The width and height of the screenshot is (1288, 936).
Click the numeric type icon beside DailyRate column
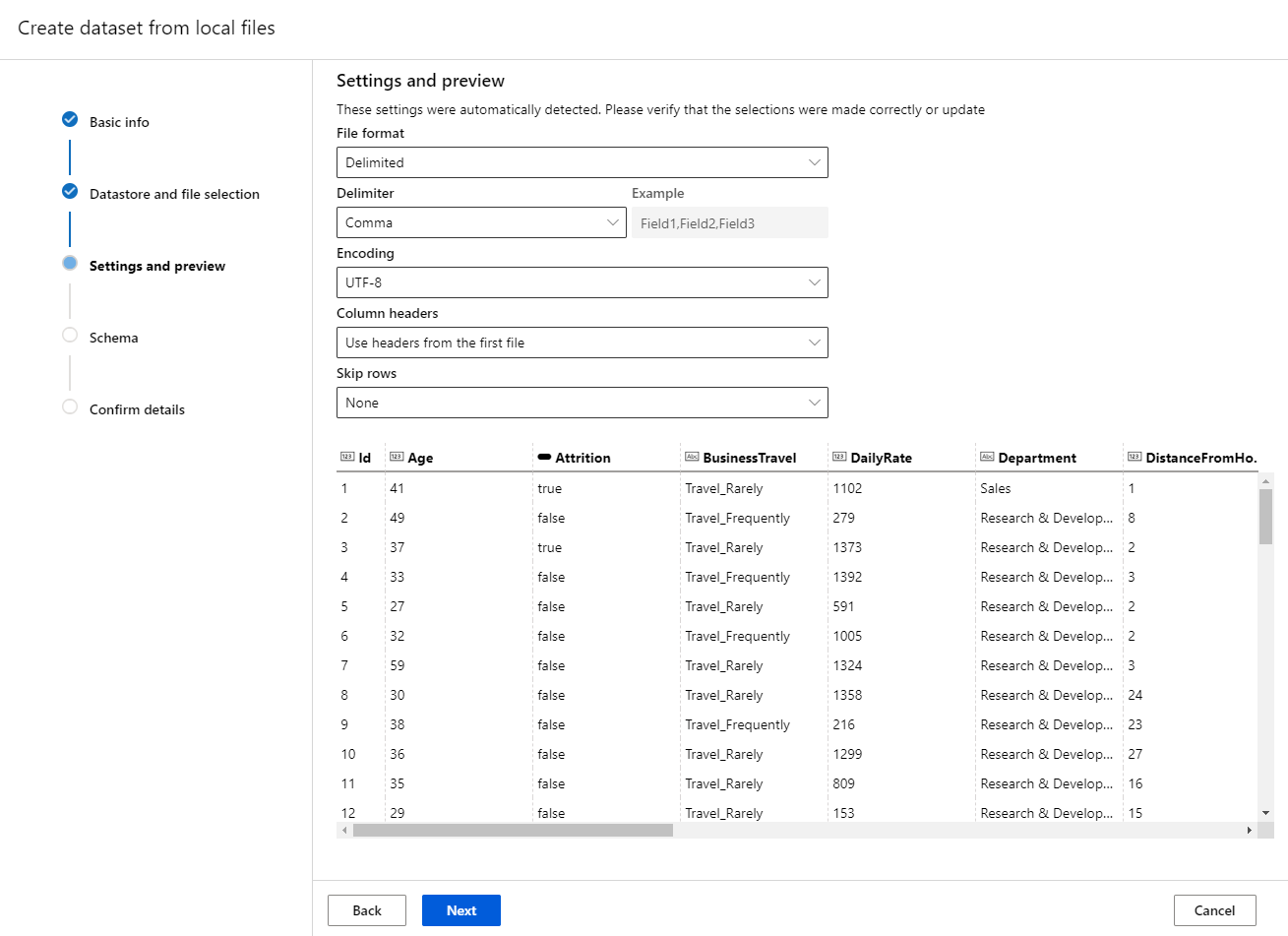point(839,457)
